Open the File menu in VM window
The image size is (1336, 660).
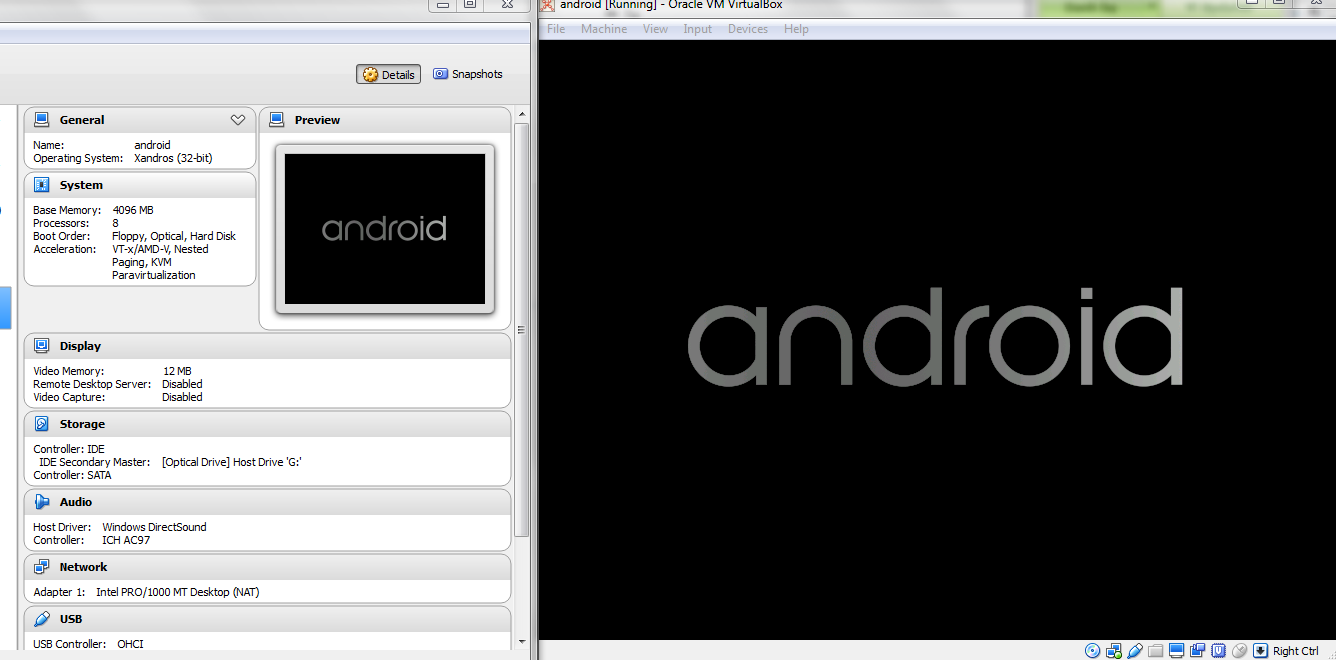pos(556,29)
